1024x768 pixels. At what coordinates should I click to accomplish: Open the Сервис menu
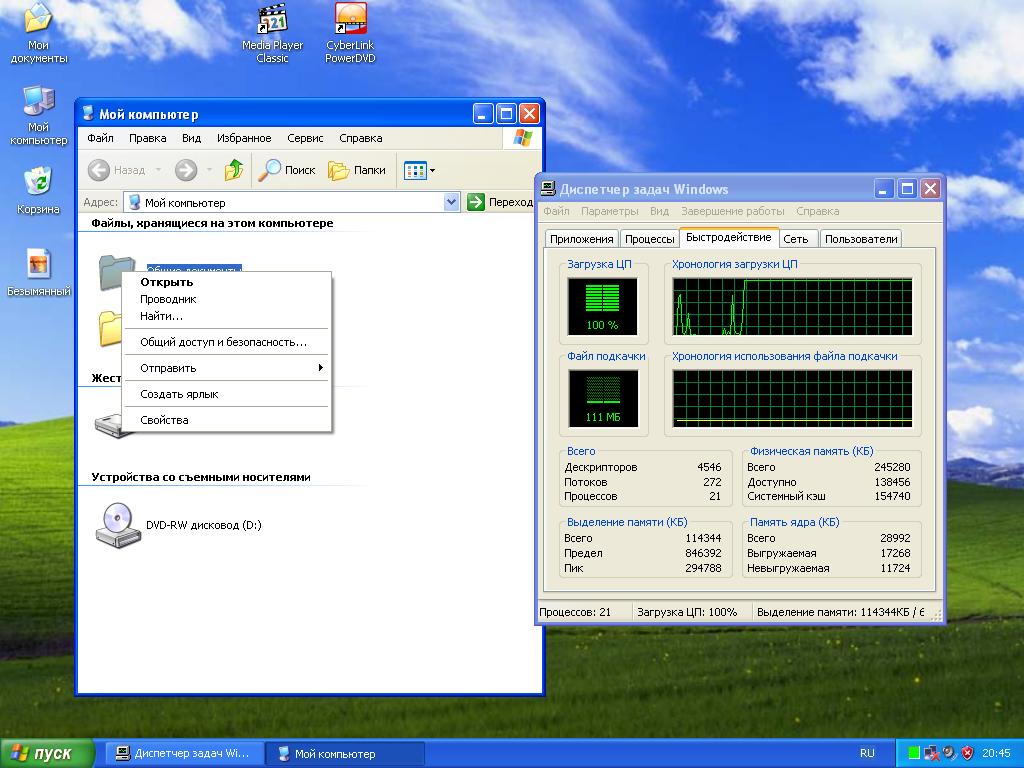(305, 138)
